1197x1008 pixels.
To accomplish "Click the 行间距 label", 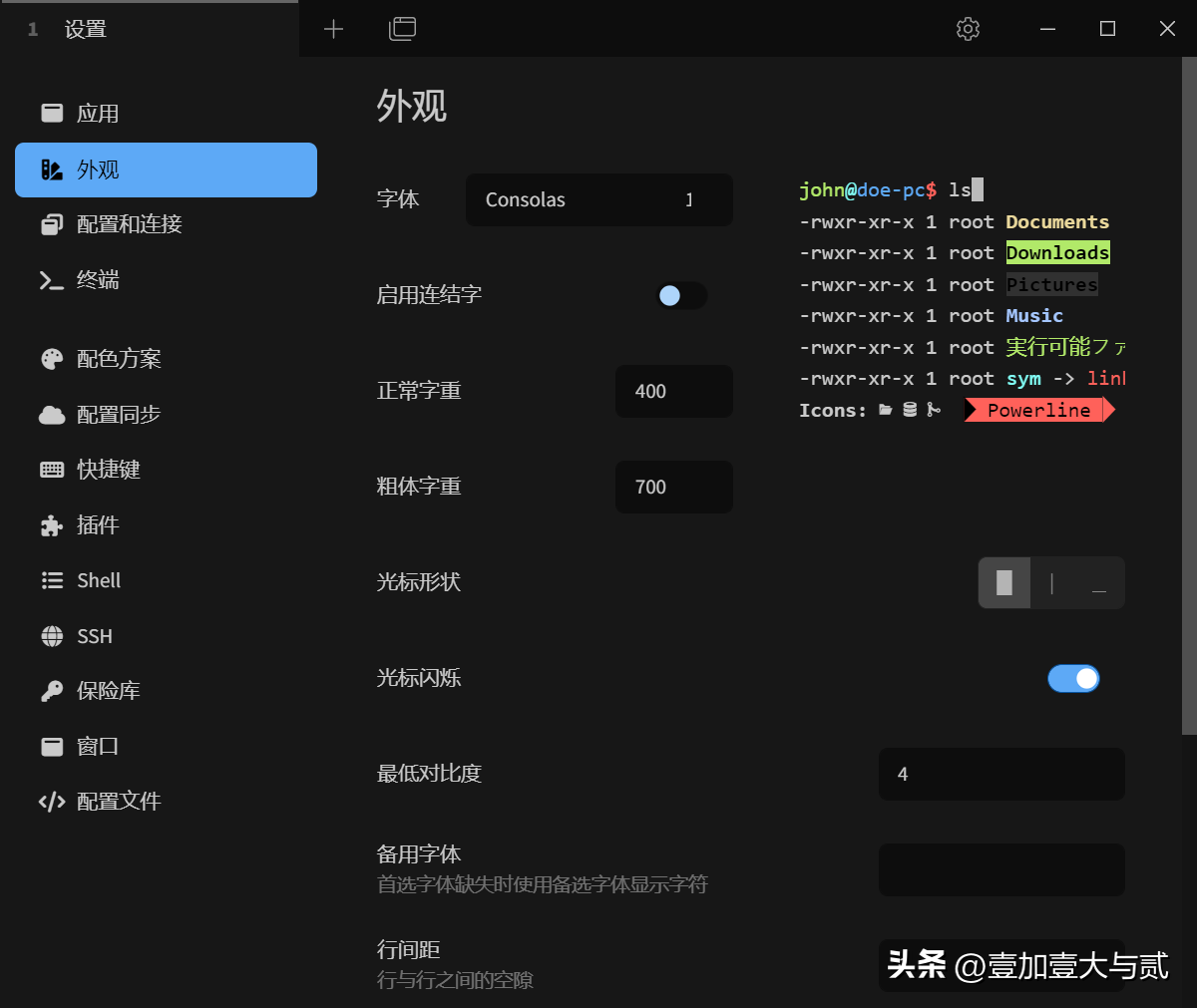I will pos(408,950).
